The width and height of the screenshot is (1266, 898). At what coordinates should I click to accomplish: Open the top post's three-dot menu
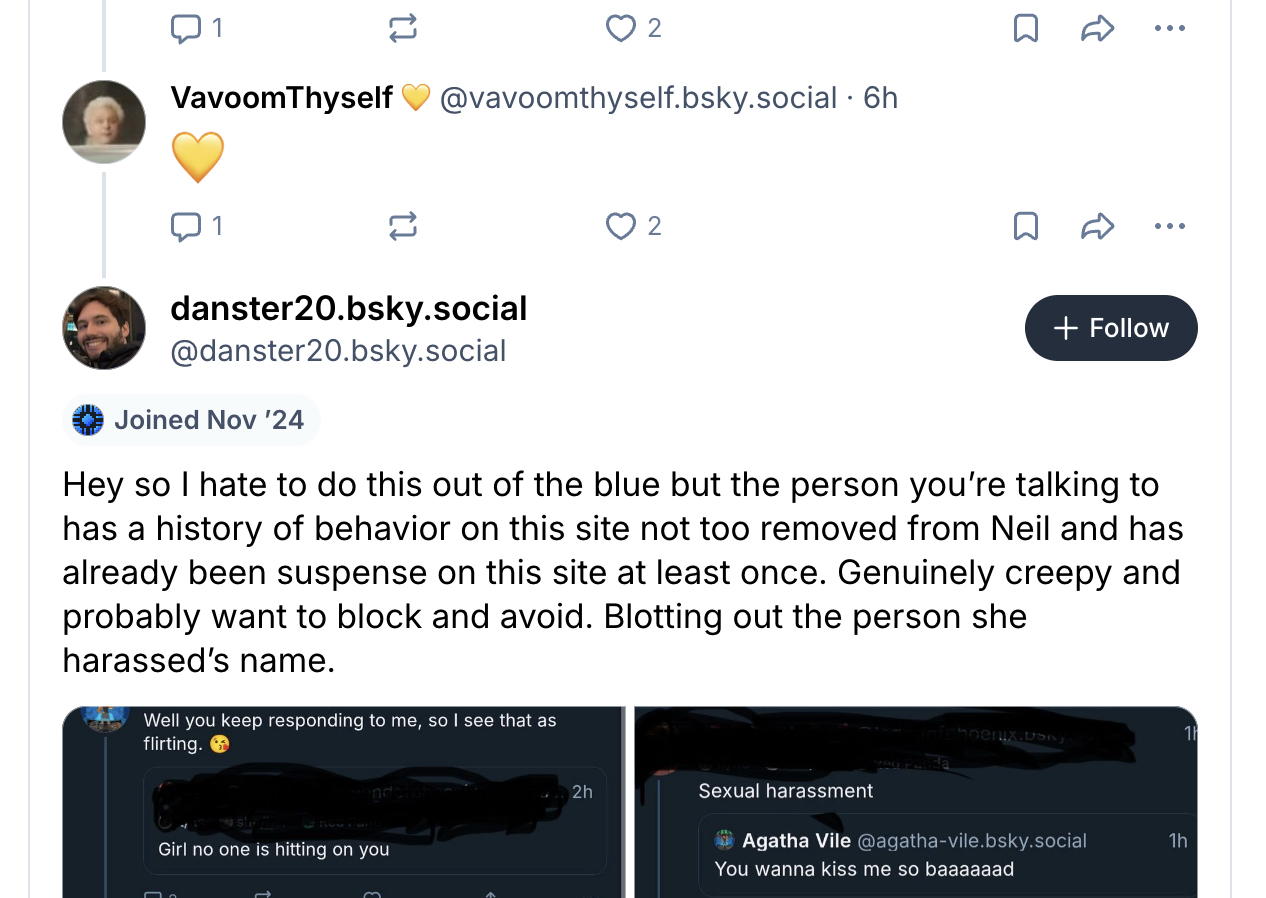click(x=1168, y=29)
